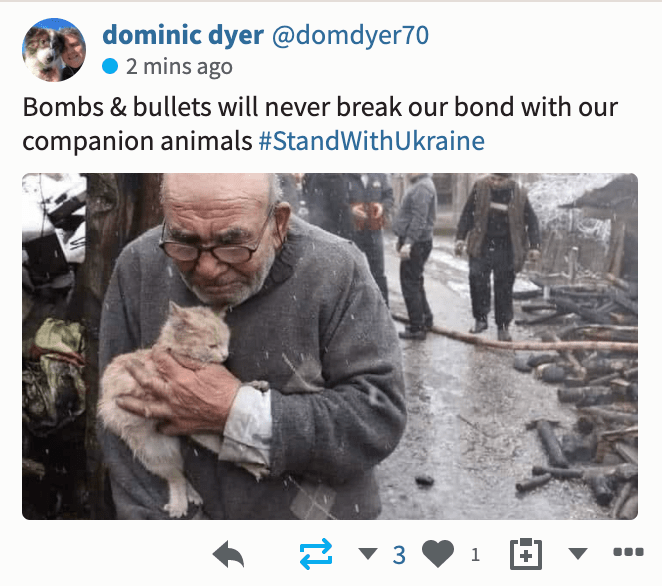Retweet the post with the blue arrows

coord(316,554)
